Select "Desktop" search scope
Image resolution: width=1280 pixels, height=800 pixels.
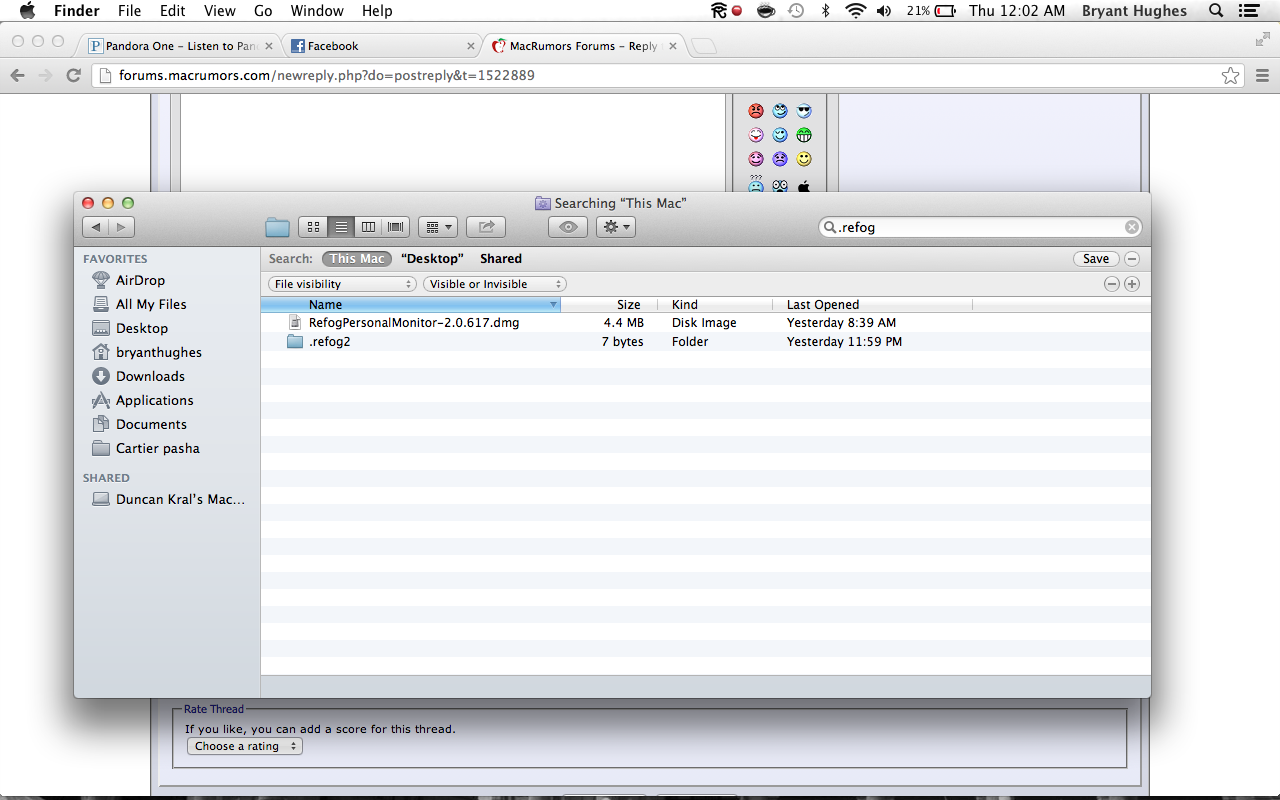(432, 258)
